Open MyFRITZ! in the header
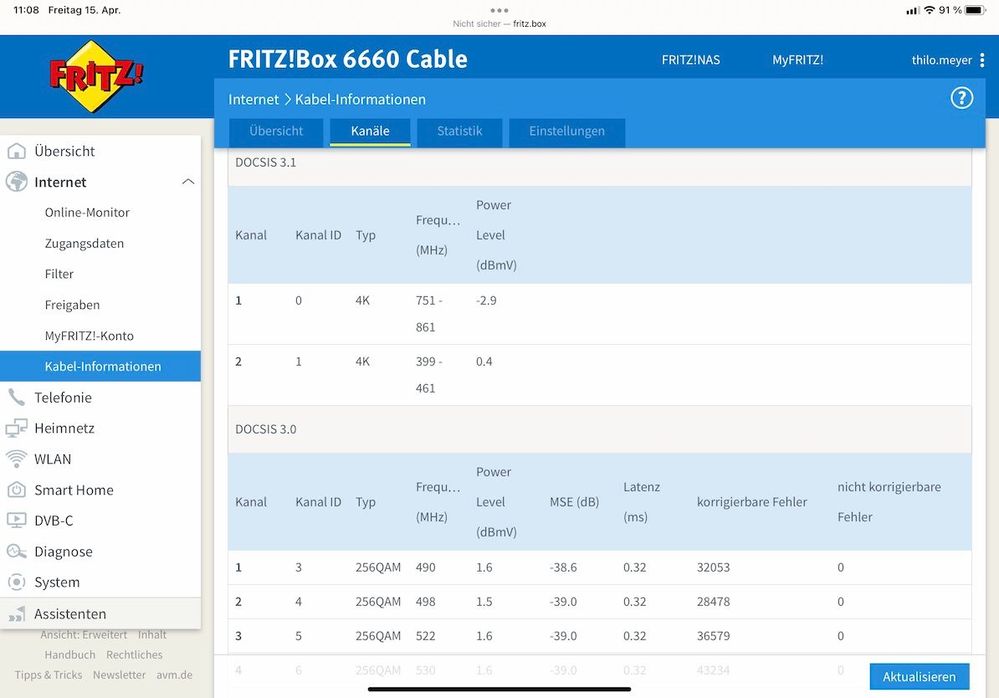 [x=798, y=60]
